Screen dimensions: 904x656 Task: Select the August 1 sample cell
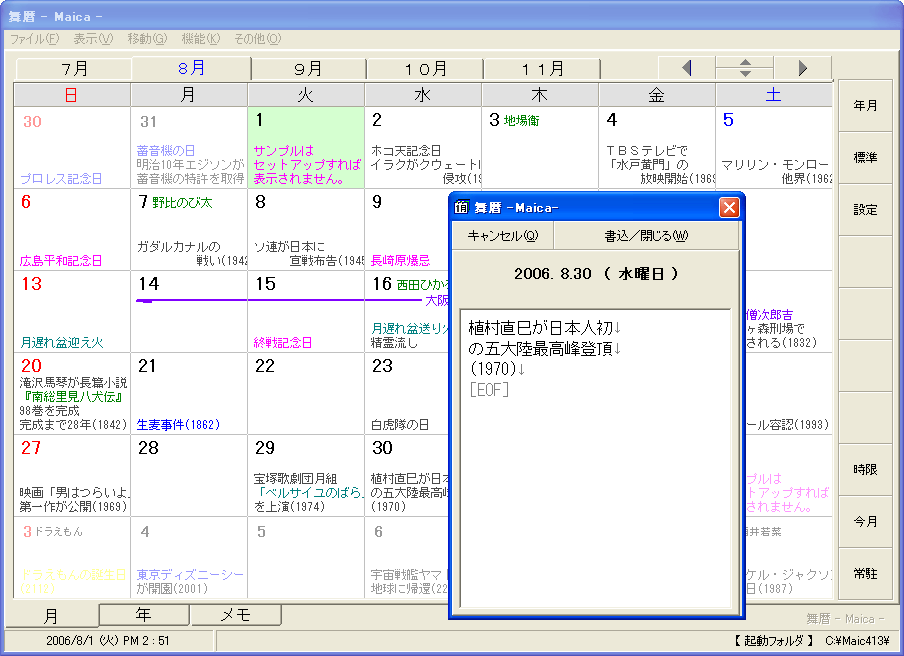point(306,148)
